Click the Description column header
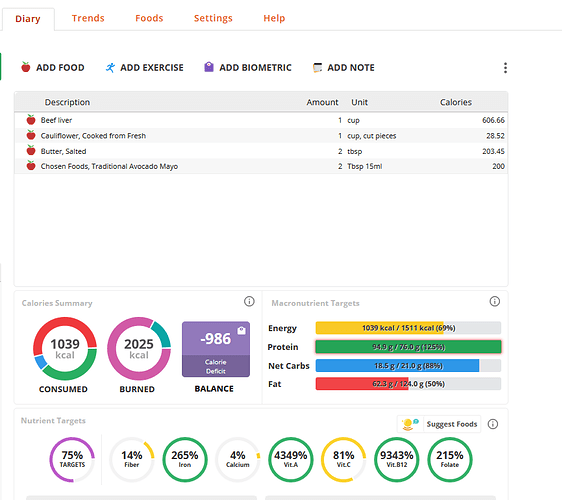This screenshot has width=562, height=500. point(67,102)
